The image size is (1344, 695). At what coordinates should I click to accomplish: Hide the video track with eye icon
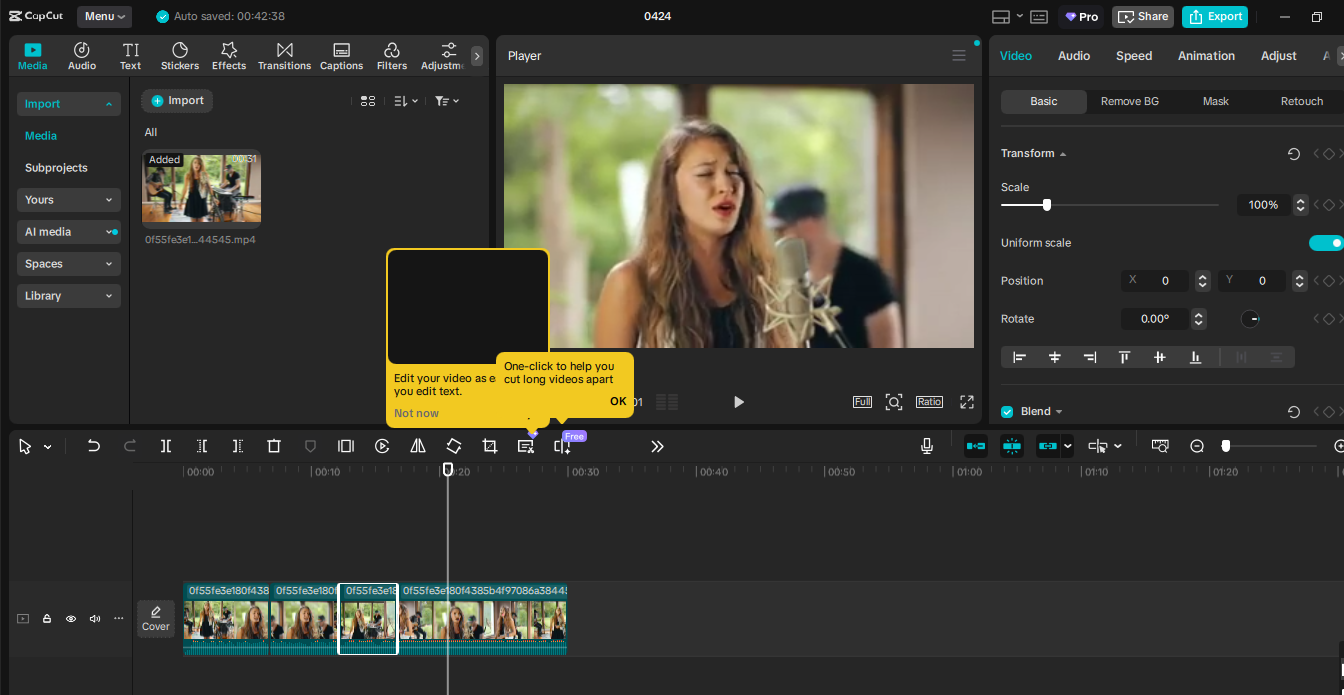click(x=71, y=619)
